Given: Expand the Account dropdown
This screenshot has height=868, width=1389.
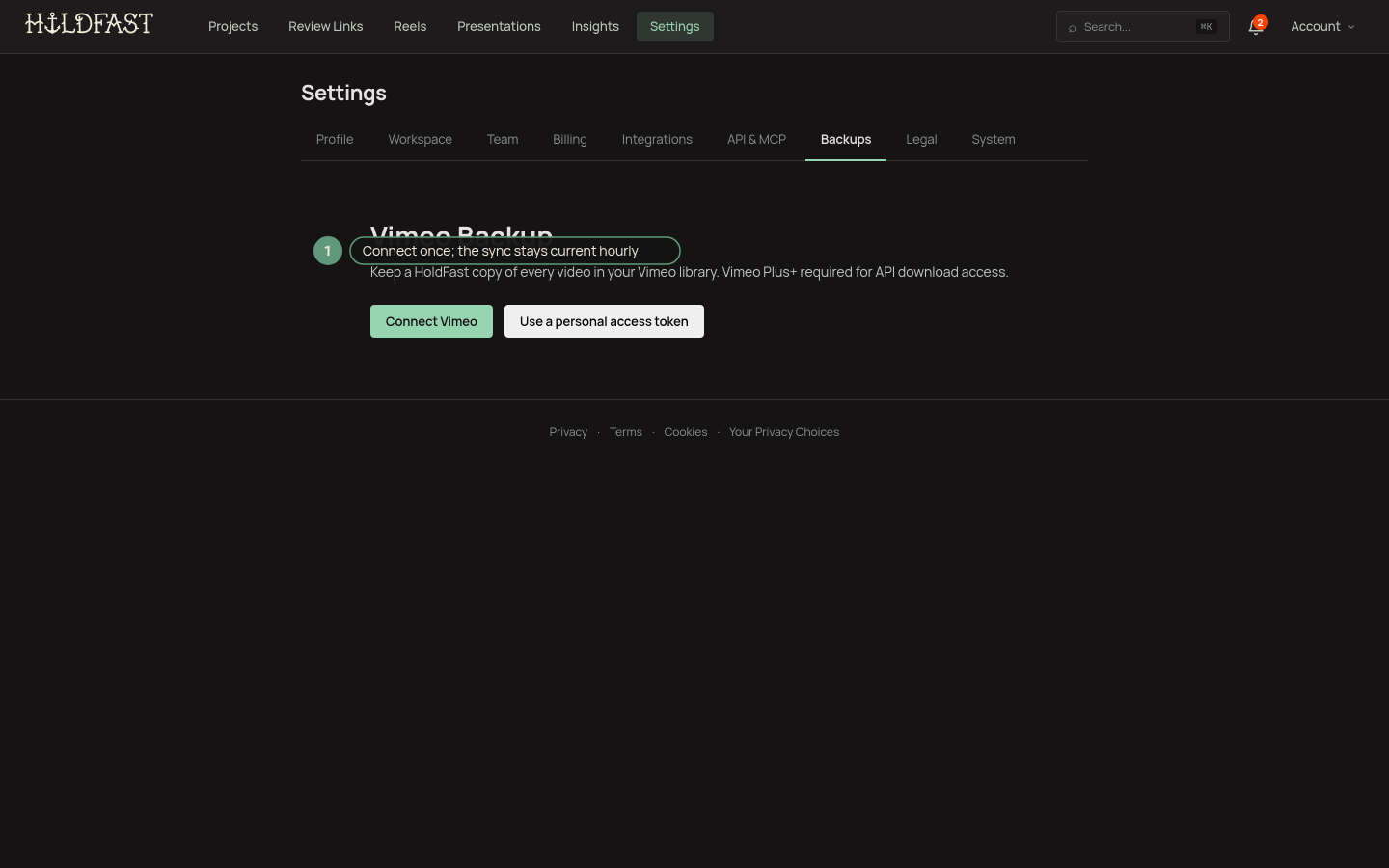Looking at the screenshot, I should [1322, 27].
